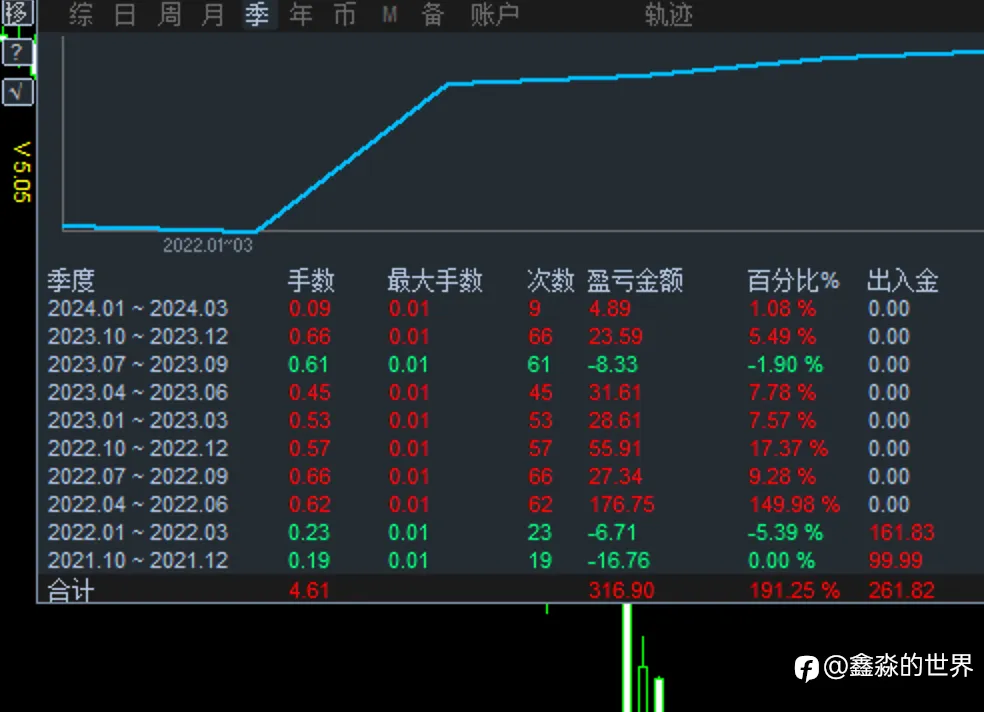Viewport: 984px width, 712px height.
Task: Click the tall green candlestick below table
Action: (x=627, y=657)
